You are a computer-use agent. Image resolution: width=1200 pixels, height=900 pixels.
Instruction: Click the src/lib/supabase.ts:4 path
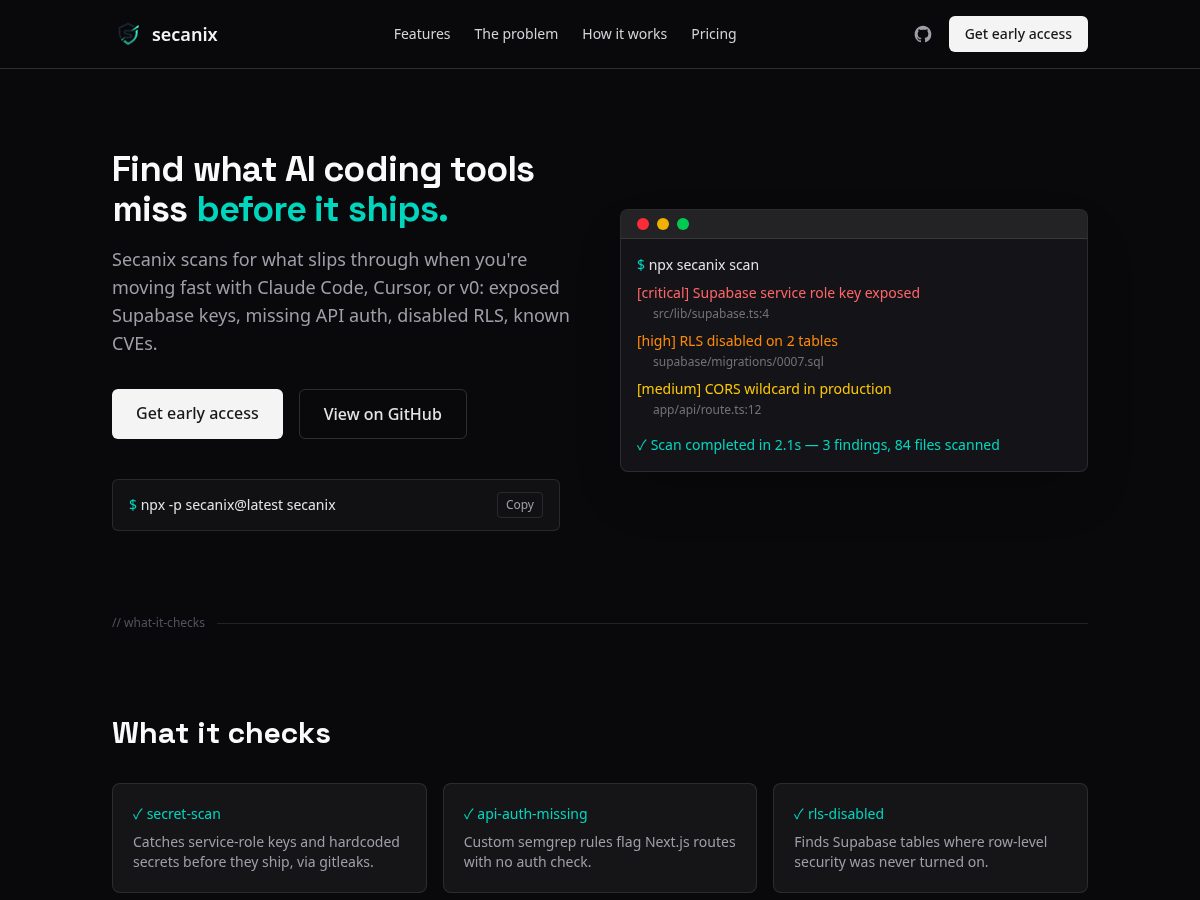711,314
